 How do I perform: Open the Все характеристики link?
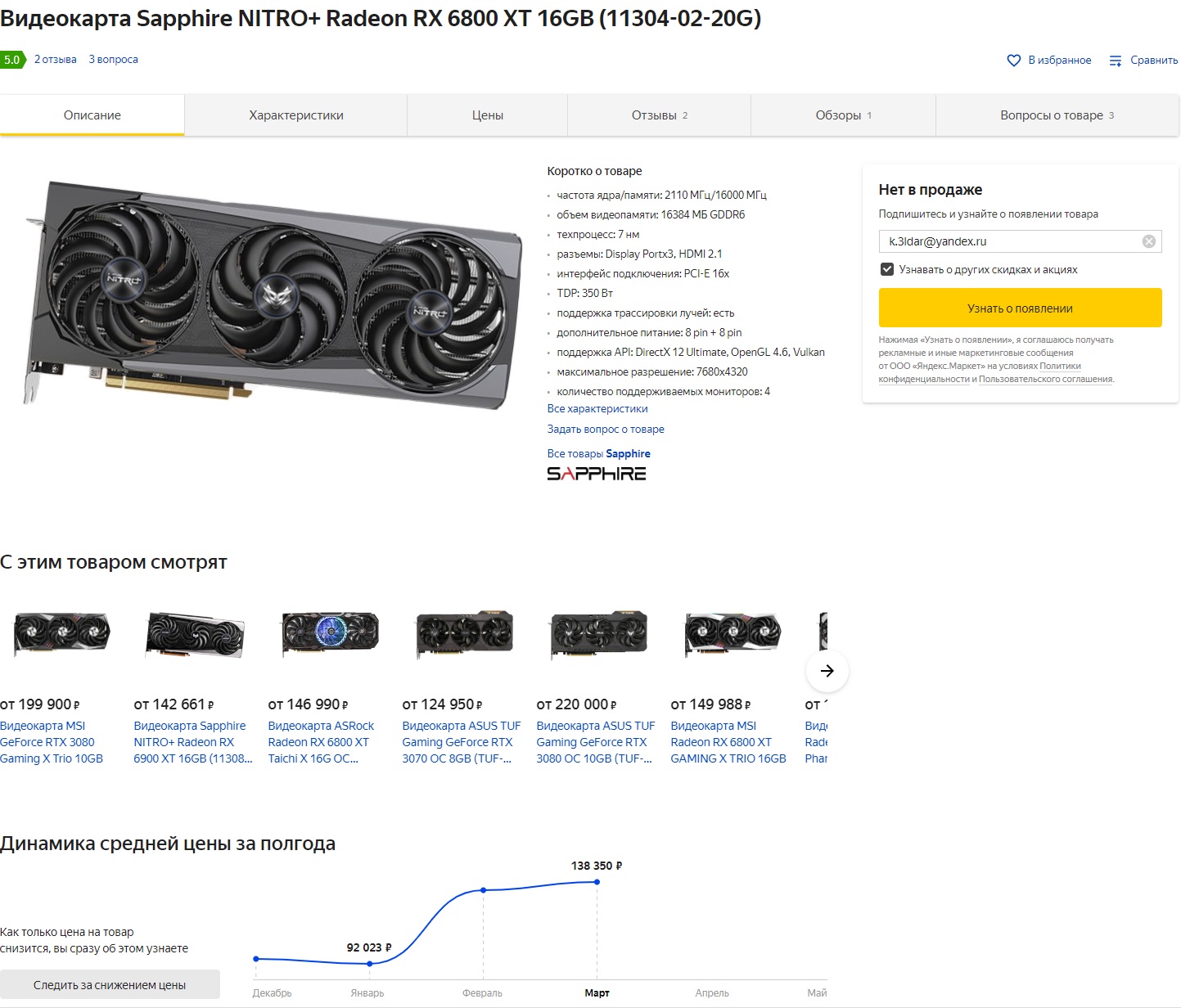pos(597,409)
